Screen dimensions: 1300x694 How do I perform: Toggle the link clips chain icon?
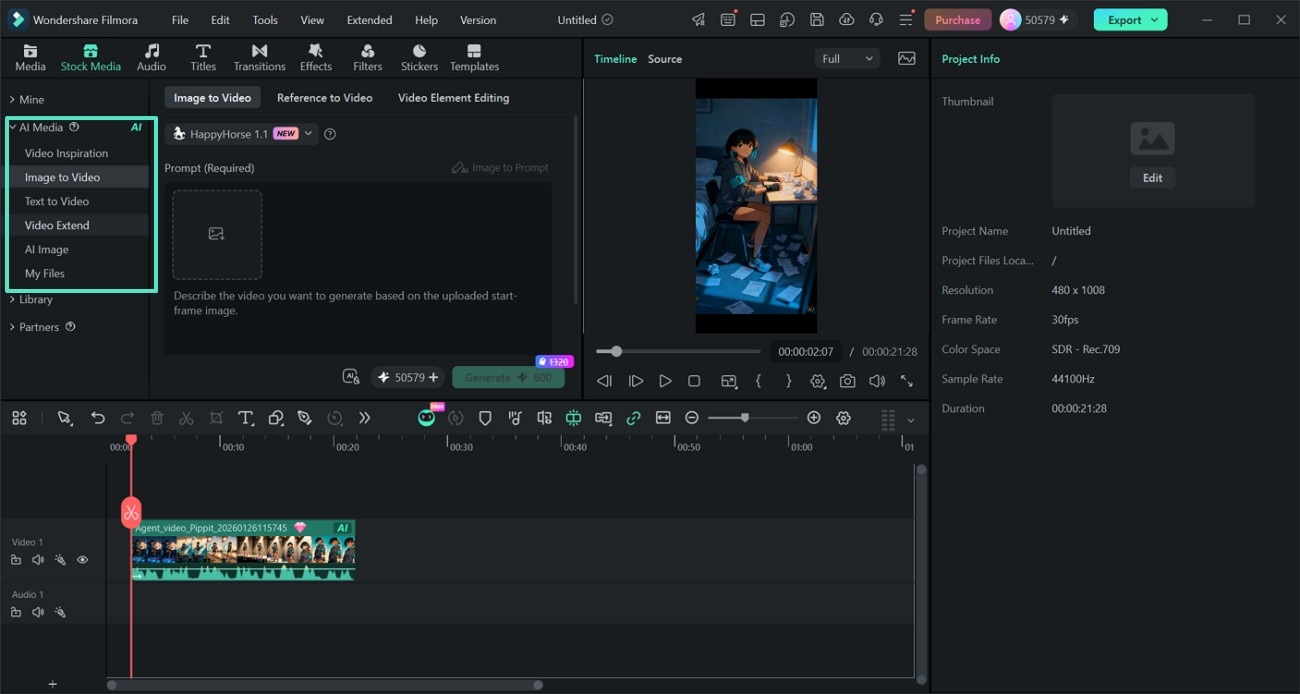[x=633, y=418]
